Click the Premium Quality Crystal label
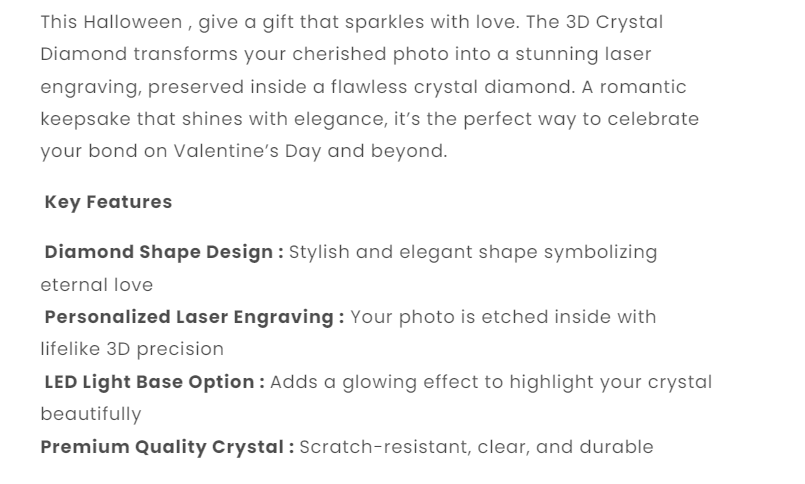The image size is (805, 484). pyautogui.click(x=167, y=447)
